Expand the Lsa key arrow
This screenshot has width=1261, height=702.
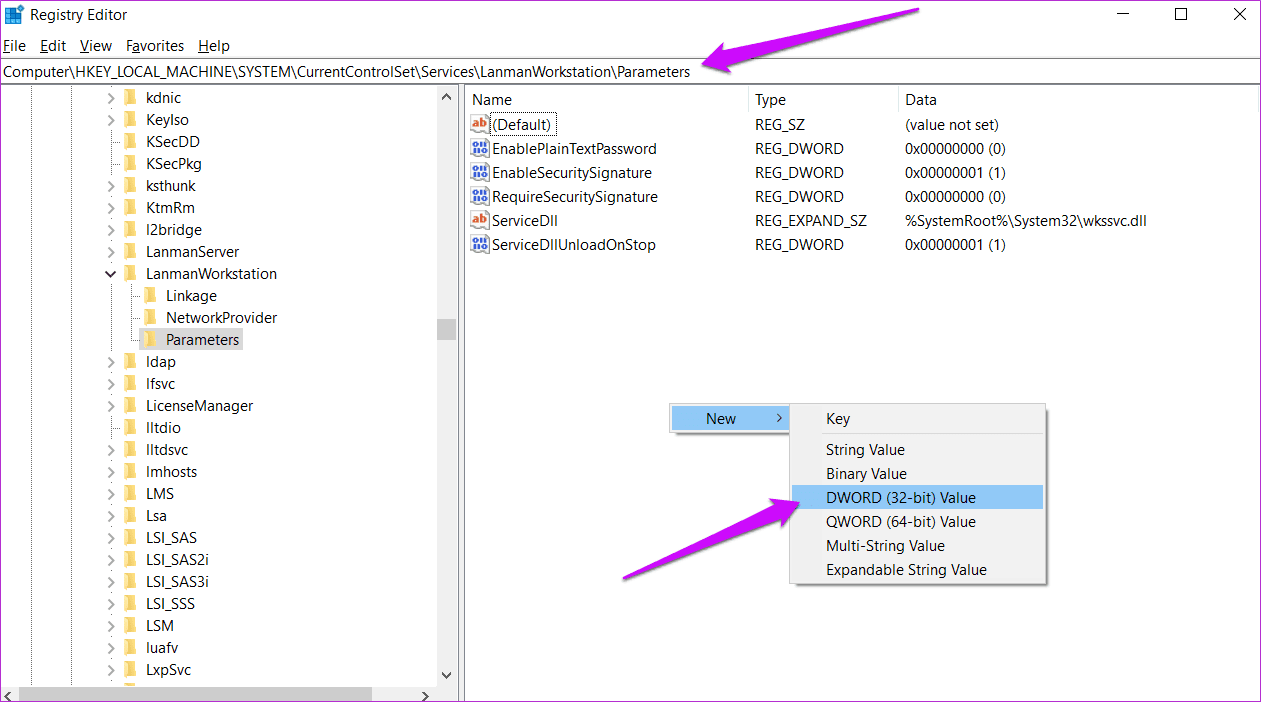(111, 516)
